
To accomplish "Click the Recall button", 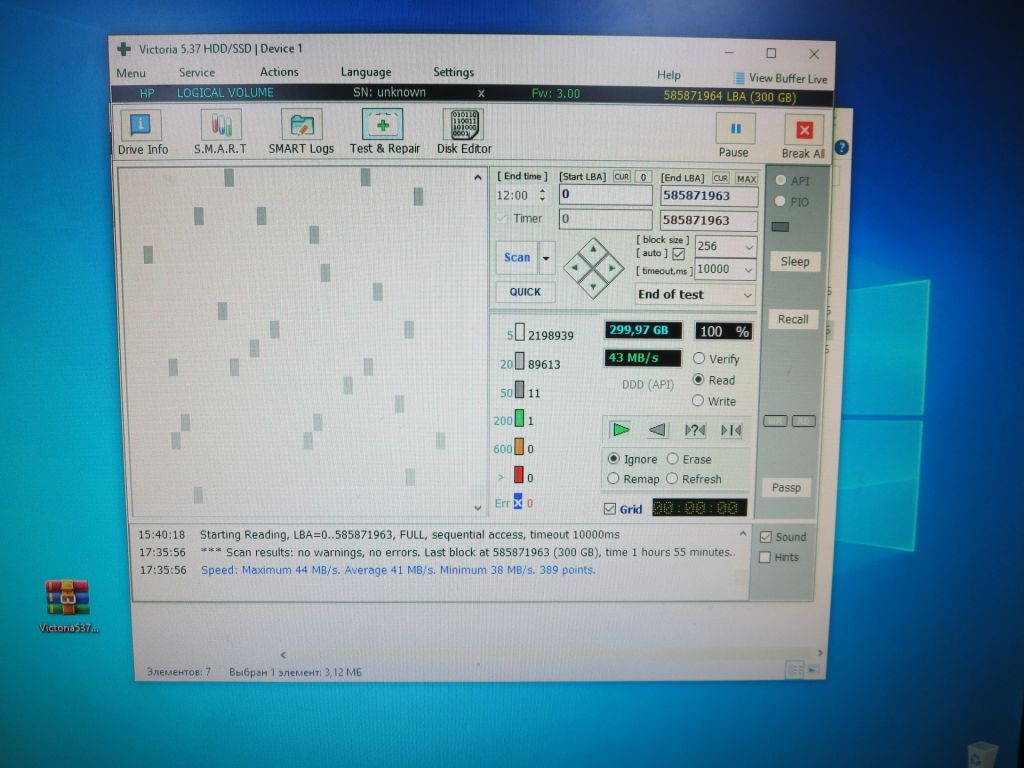I will coord(793,319).
